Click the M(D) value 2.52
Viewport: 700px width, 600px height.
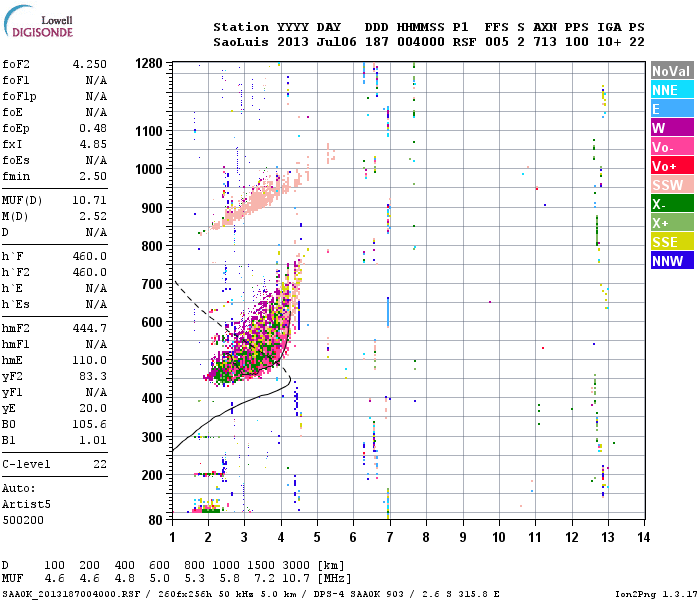tap(93, 216)
